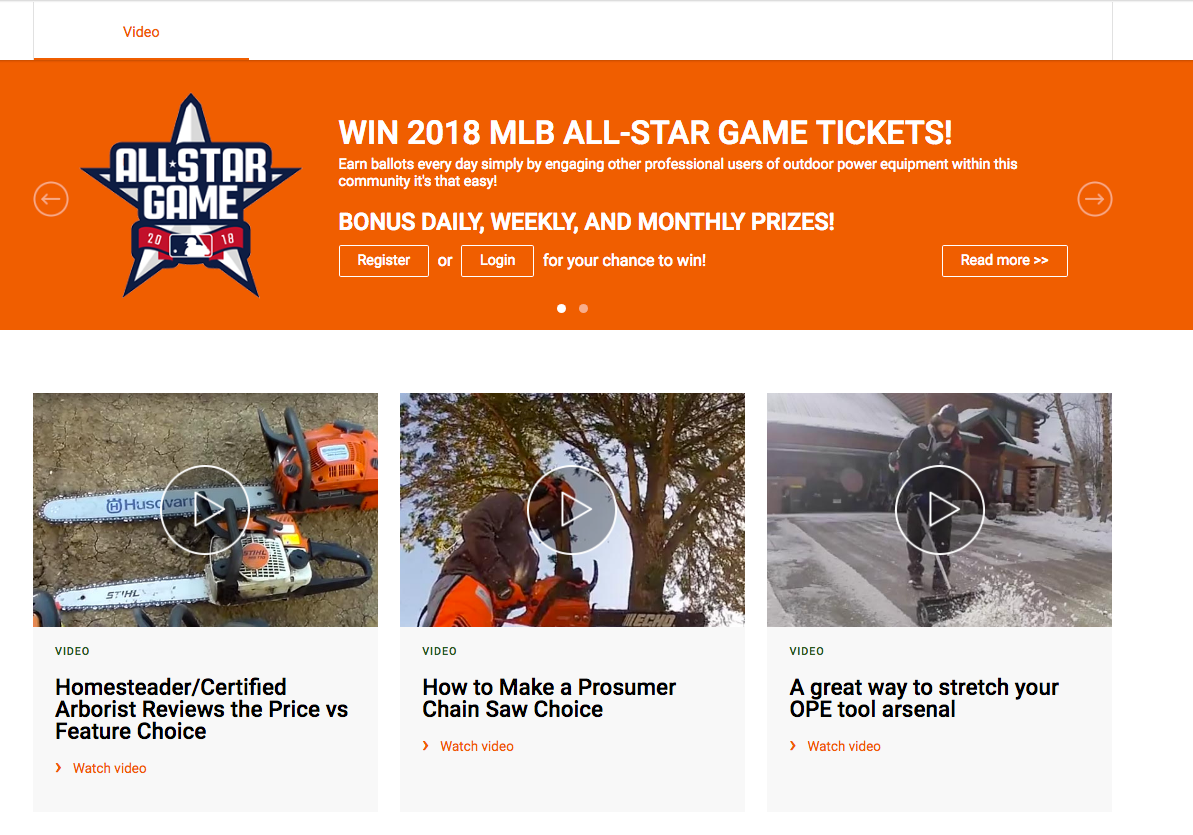This screenshot has width=1193, height=835.
Task: Play the snow sweeping video
Action: point(940,510)
